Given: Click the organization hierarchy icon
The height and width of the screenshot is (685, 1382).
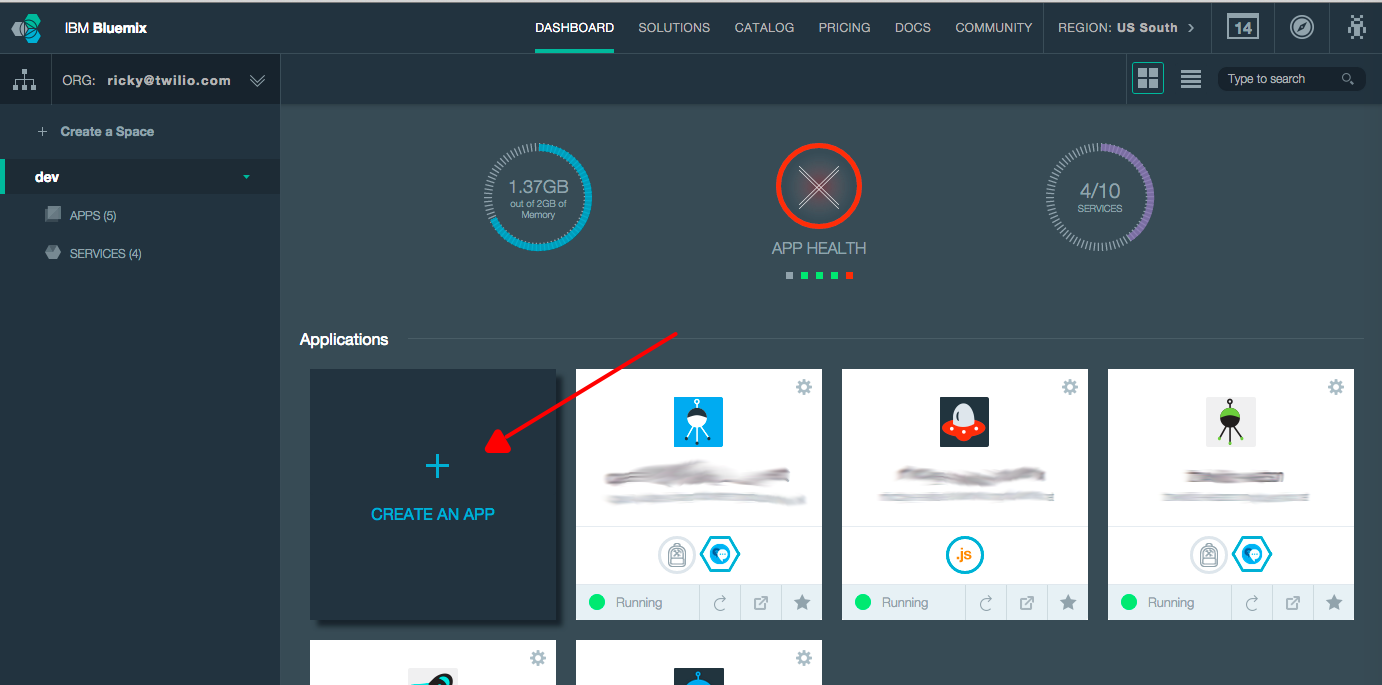Looking at the screenshot, I should coord(25,80).
